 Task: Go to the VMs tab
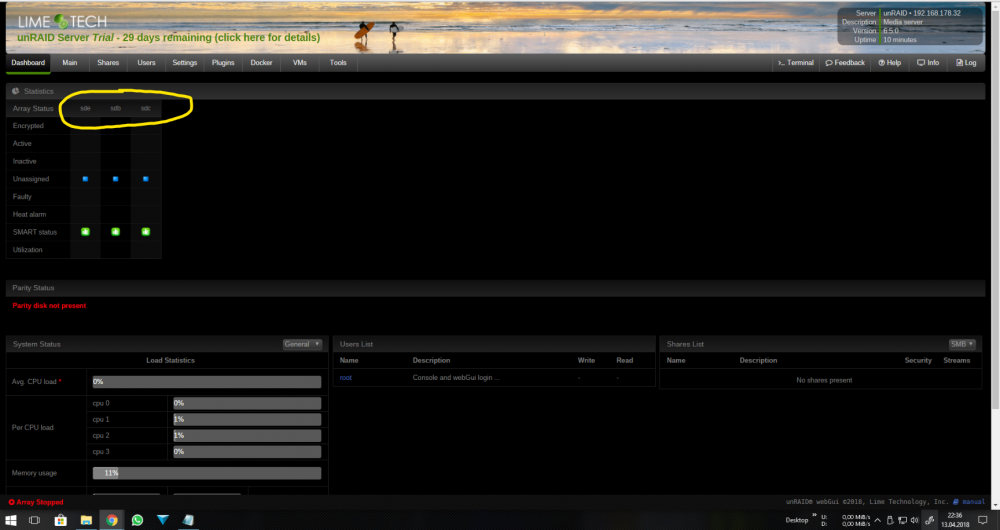[x=299, y=63]
